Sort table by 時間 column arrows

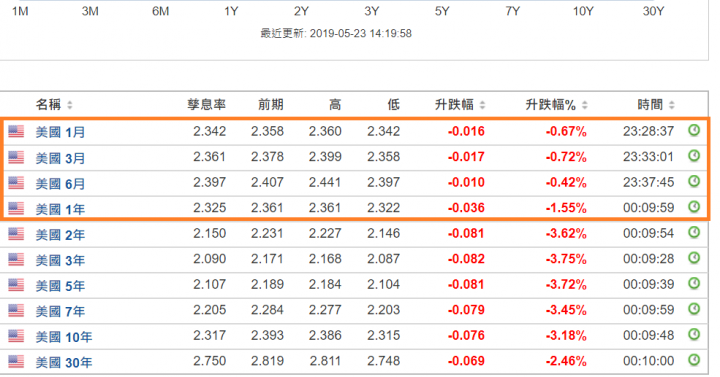pyautogui.click(x=671, y=105)
